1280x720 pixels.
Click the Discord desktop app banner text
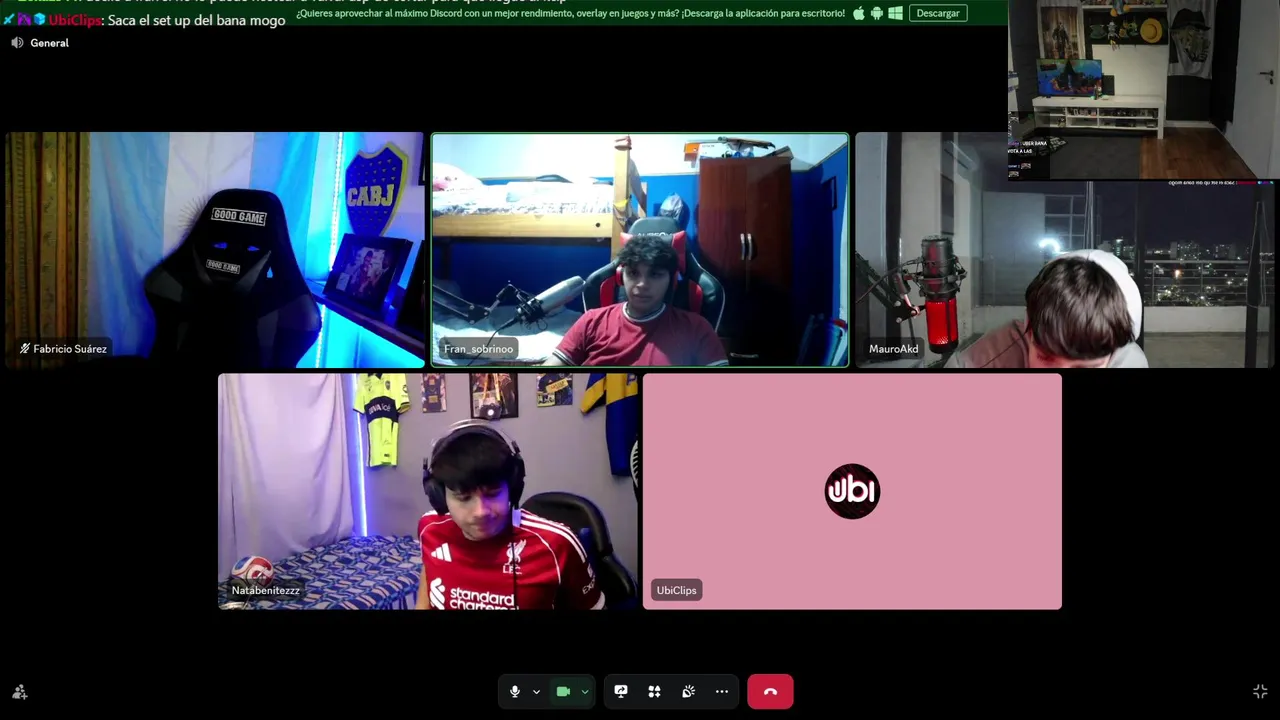click(x=570, y=13)
